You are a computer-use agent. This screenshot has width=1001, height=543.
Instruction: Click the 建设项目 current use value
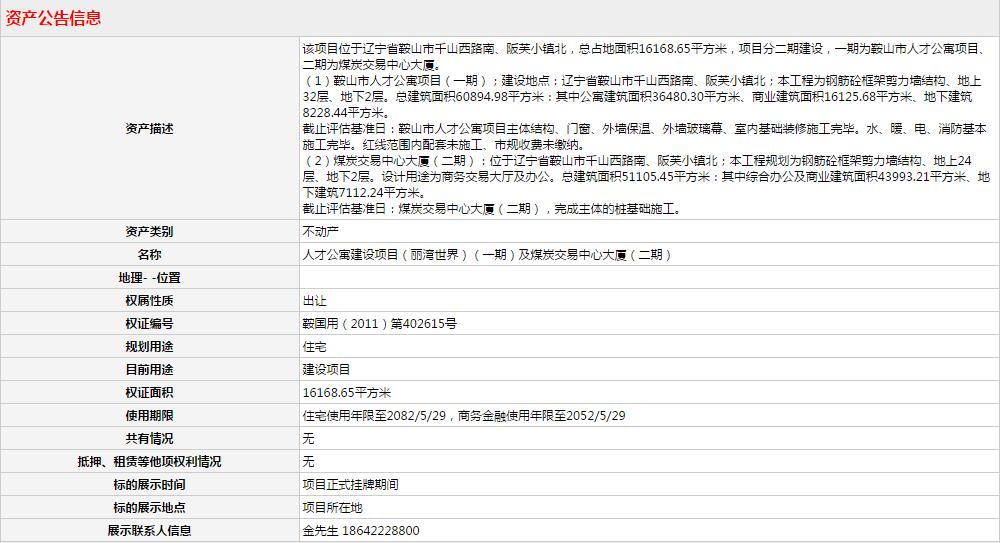click(x=326, y=370)
